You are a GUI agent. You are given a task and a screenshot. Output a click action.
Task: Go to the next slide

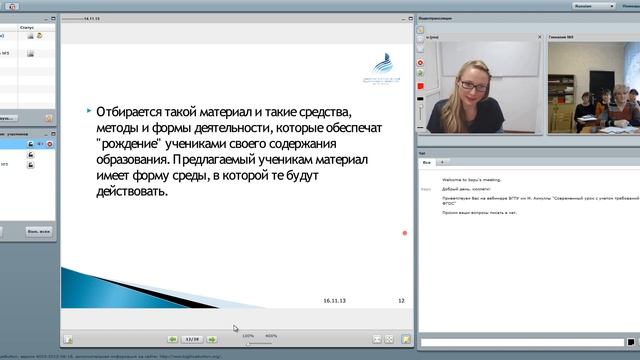(211, 339)
